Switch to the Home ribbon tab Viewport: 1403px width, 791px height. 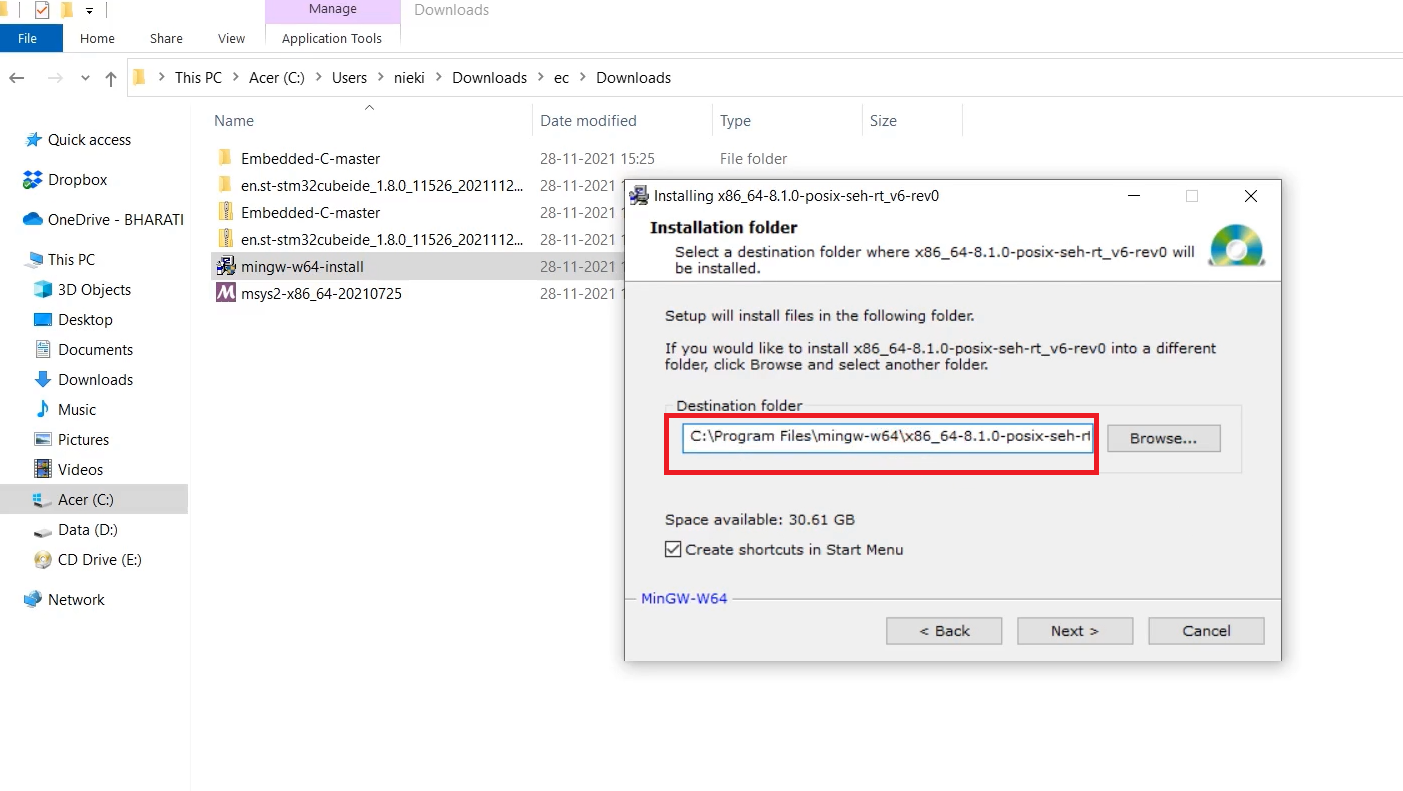97,38
